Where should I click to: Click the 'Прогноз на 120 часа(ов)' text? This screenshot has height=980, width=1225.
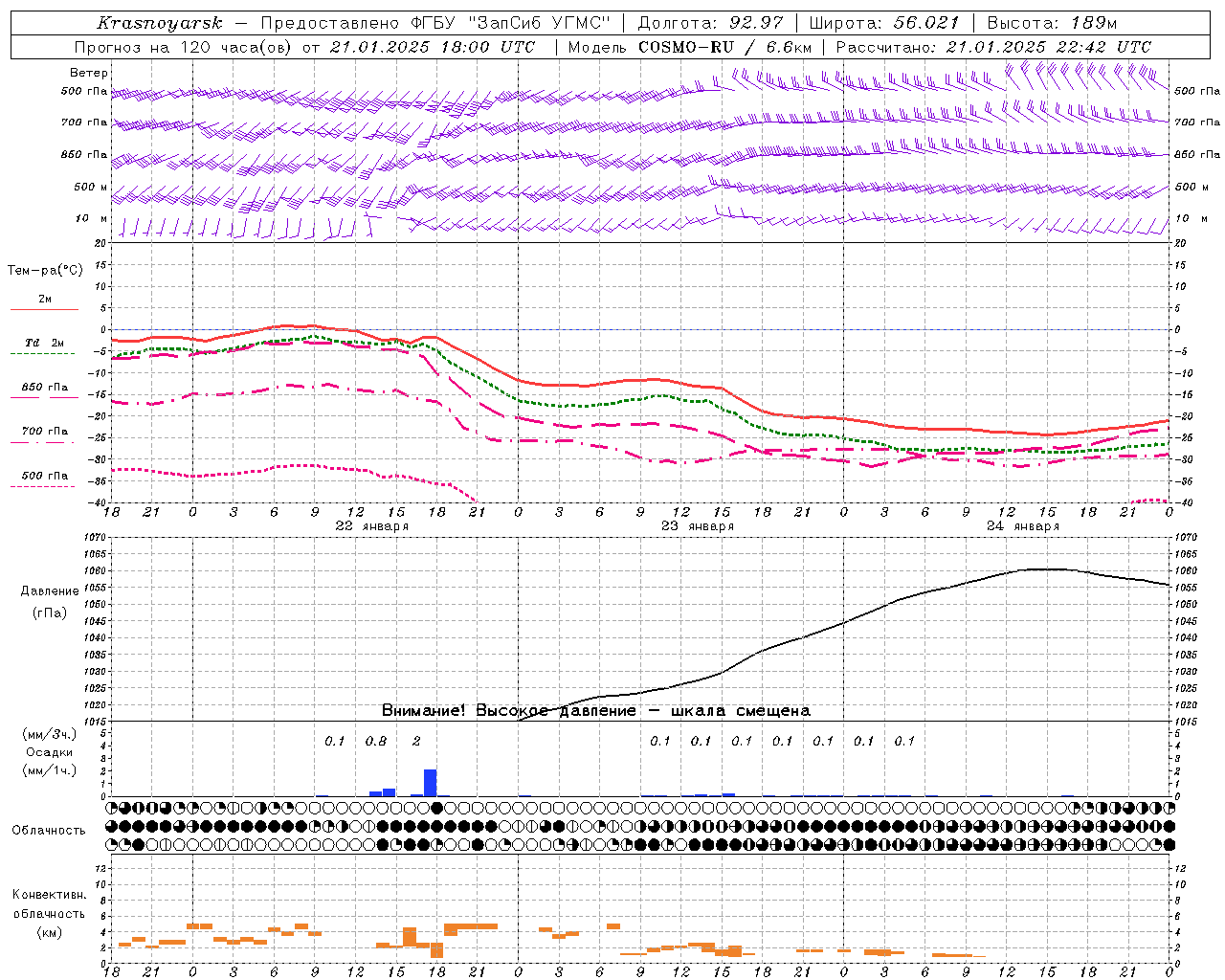[183, 47]
